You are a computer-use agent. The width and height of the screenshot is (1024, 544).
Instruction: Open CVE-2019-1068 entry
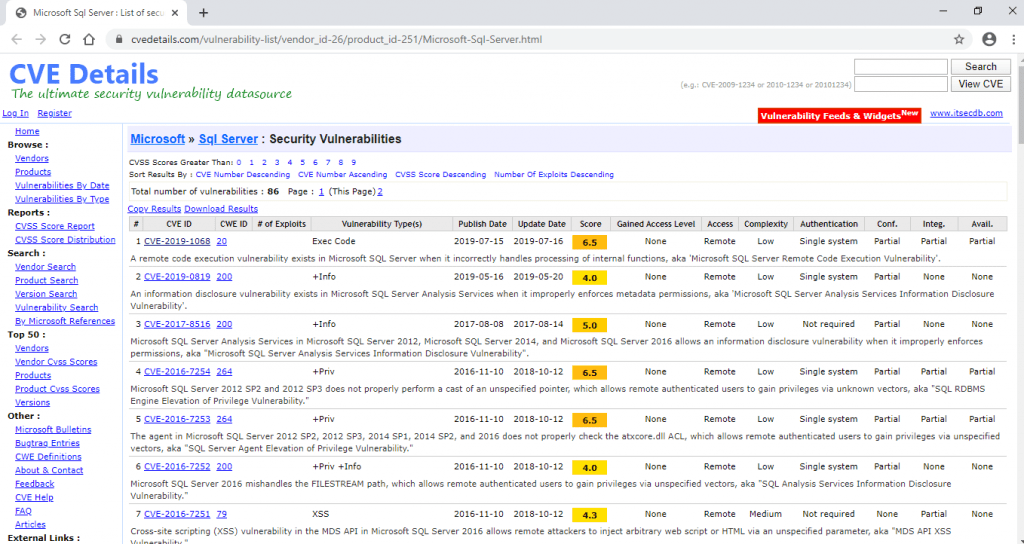point(177,241)
